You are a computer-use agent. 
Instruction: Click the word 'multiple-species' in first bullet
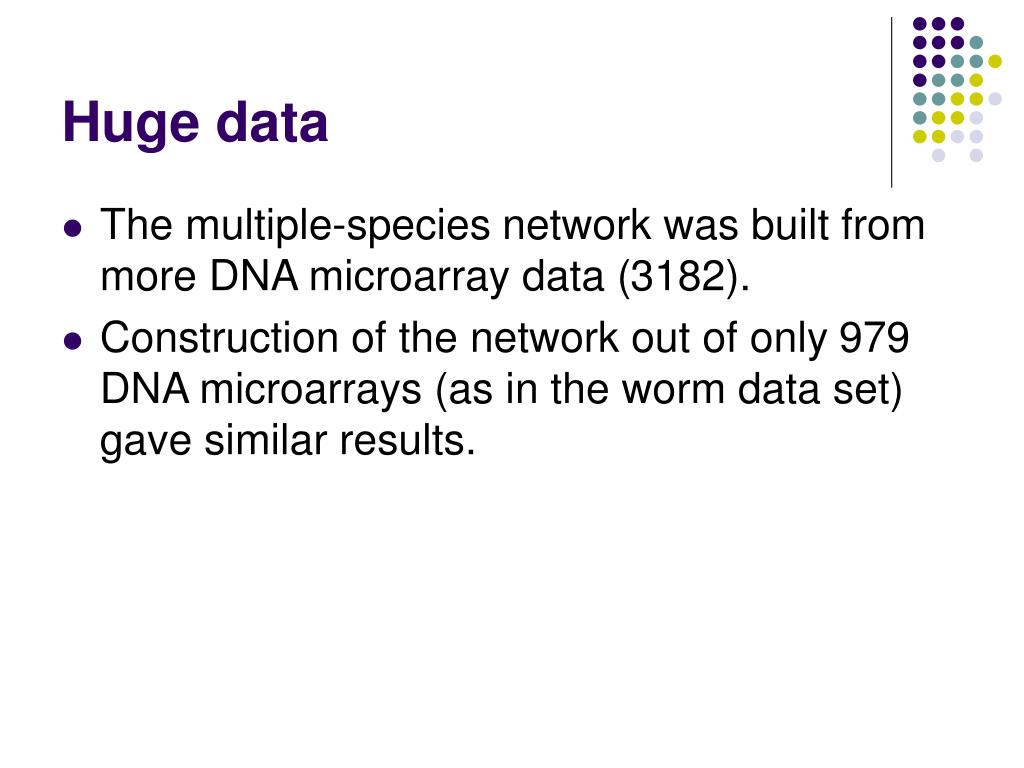coord(338,226)
